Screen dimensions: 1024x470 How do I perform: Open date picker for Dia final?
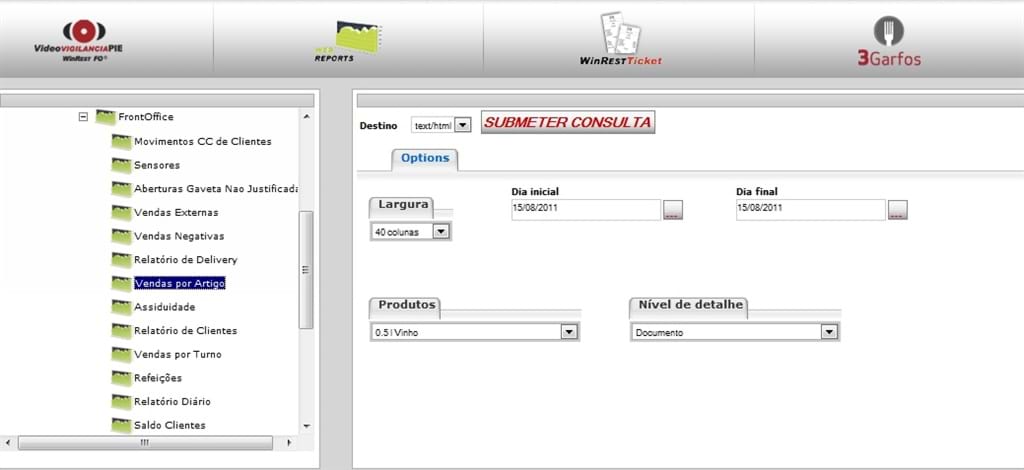(898, 209)
